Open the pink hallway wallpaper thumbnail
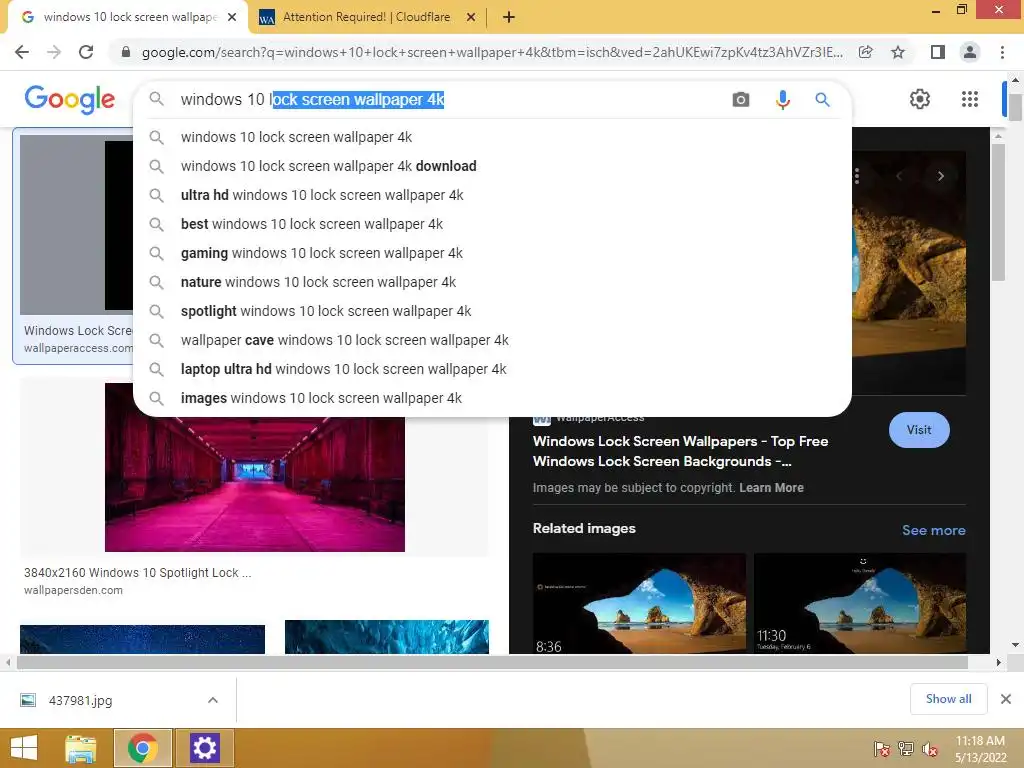The image size is (1024, 768). pos(255,468)
